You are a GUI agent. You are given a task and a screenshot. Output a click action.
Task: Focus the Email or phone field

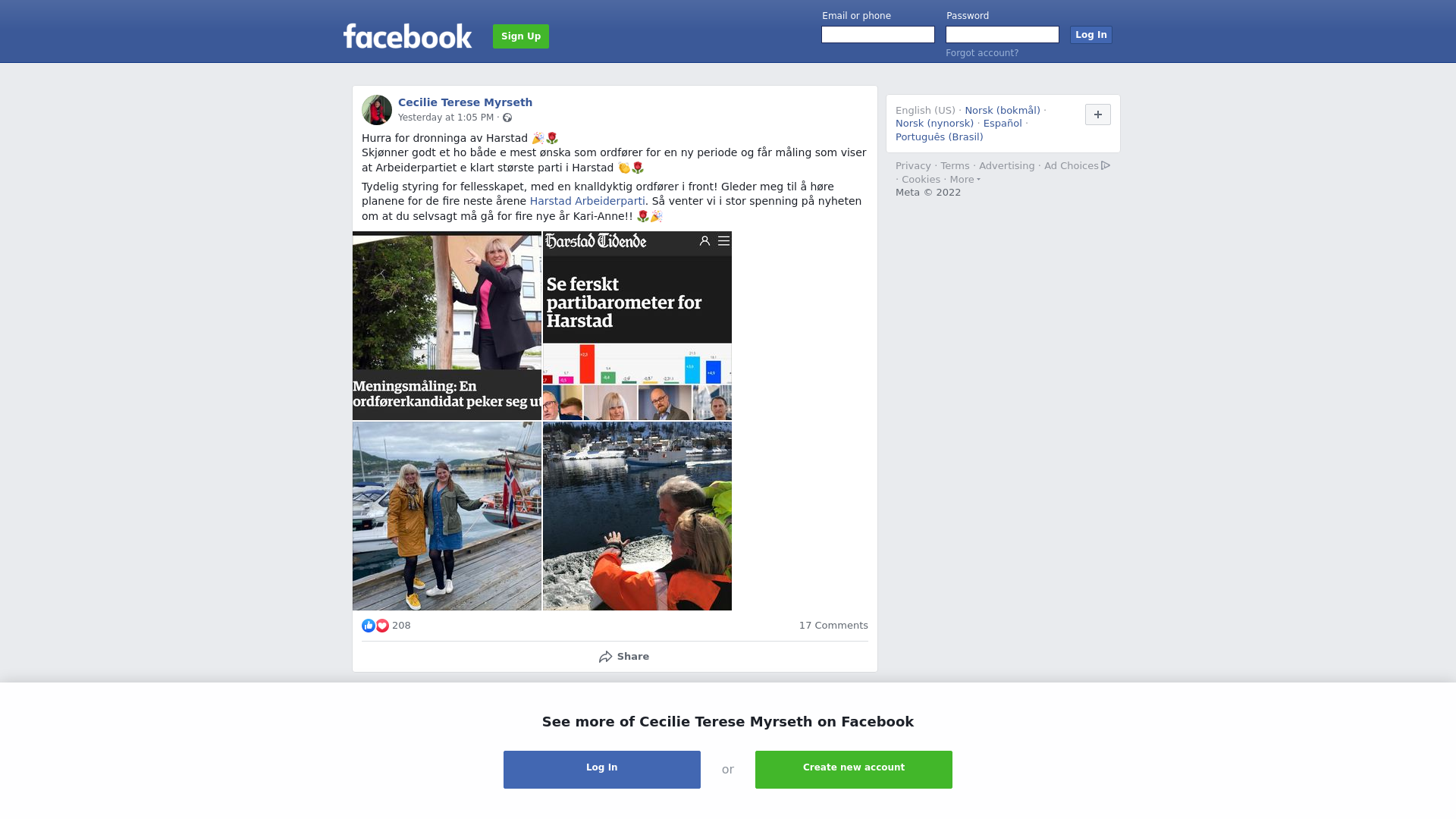point(878,35)
